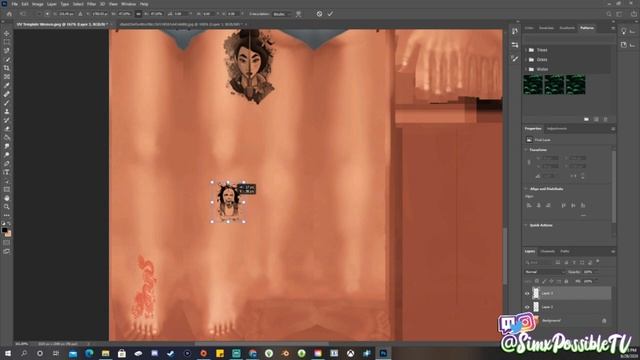This screenshot has width=640, height=360.
Task: Click the layer Opacity value field
Action: [x=588, y=272]
